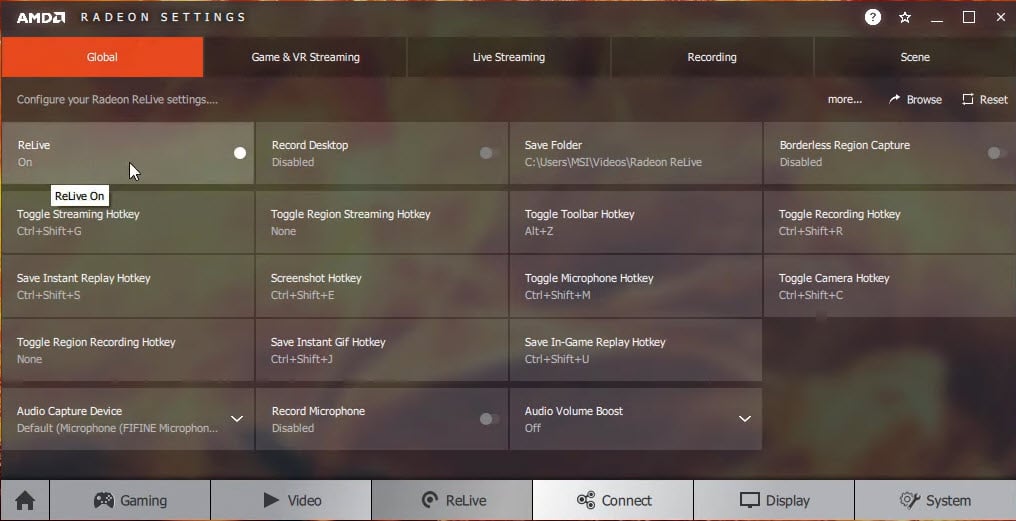1016x521 pixels.
Task: Click the Ctrl+Shift+R hotkey value
Action: [811, 231]
